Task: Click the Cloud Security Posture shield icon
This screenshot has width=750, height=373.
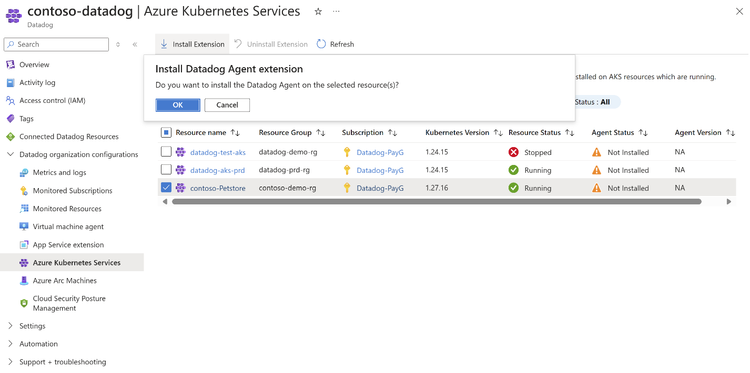Action: pyautogui.click(x=24, y=303)
